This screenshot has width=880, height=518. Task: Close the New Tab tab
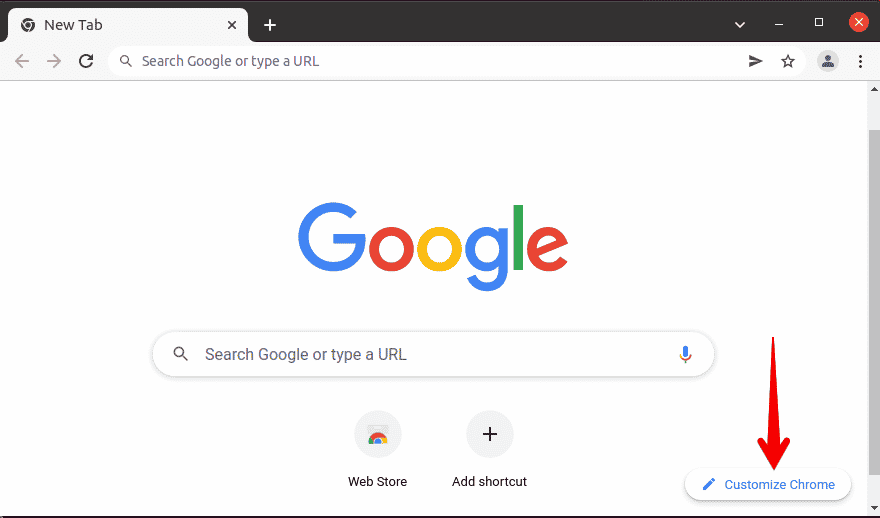click(232, 25)
